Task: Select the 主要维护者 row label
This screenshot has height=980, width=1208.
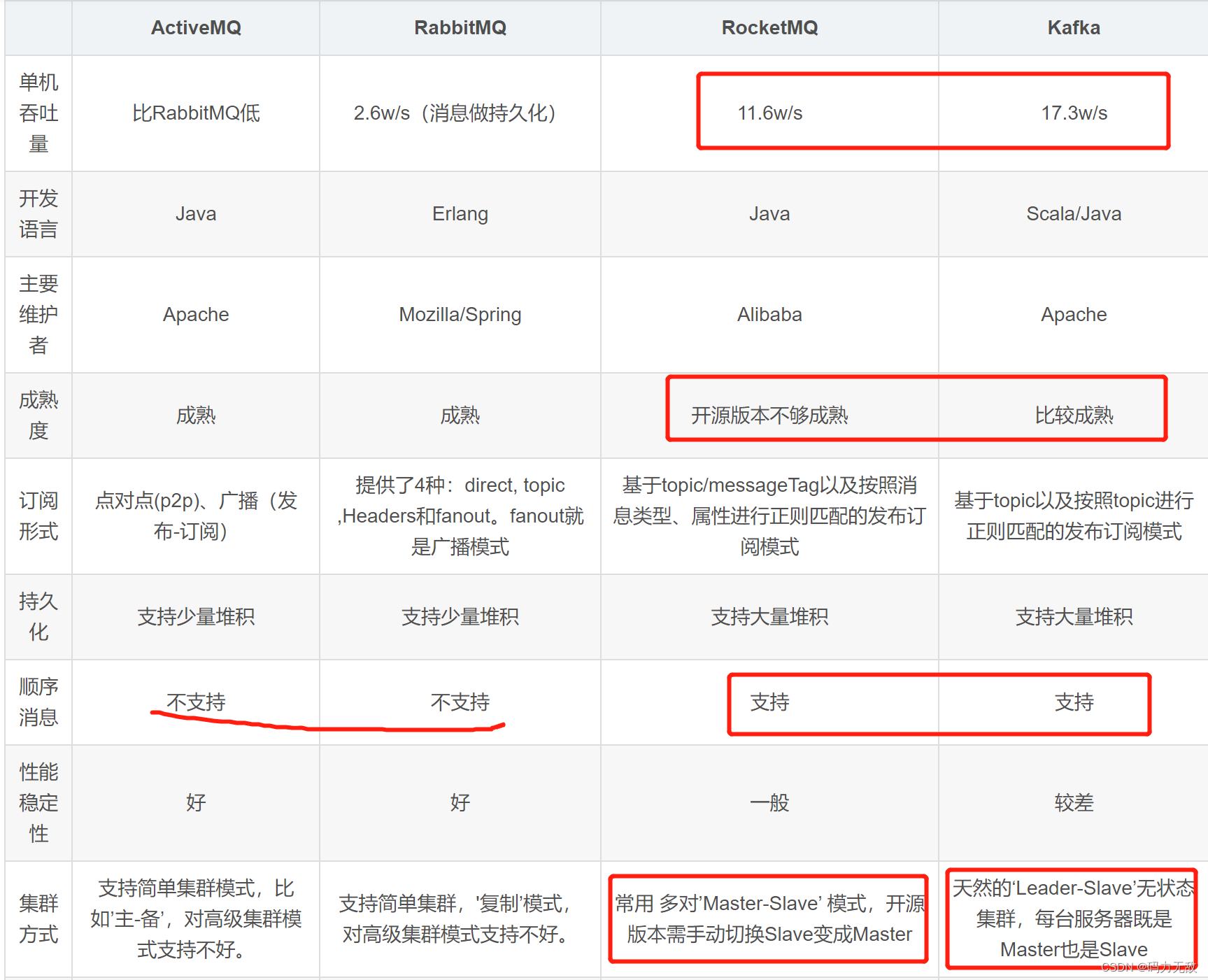Action: 38,315
